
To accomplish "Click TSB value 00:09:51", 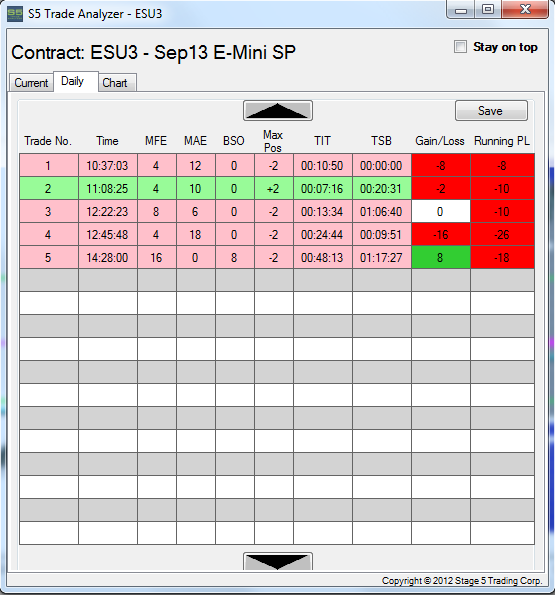I will point(382,235).
